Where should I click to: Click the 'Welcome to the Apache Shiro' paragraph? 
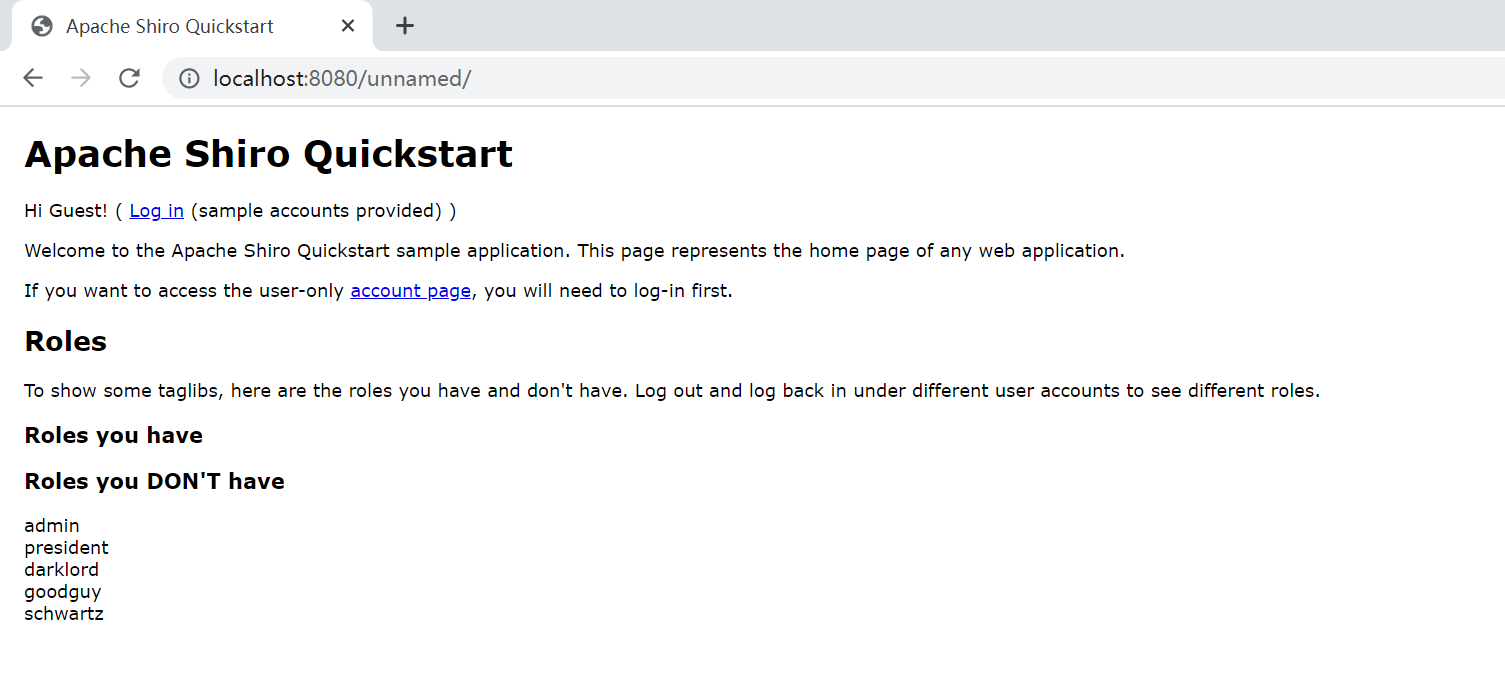coord(574,251)
